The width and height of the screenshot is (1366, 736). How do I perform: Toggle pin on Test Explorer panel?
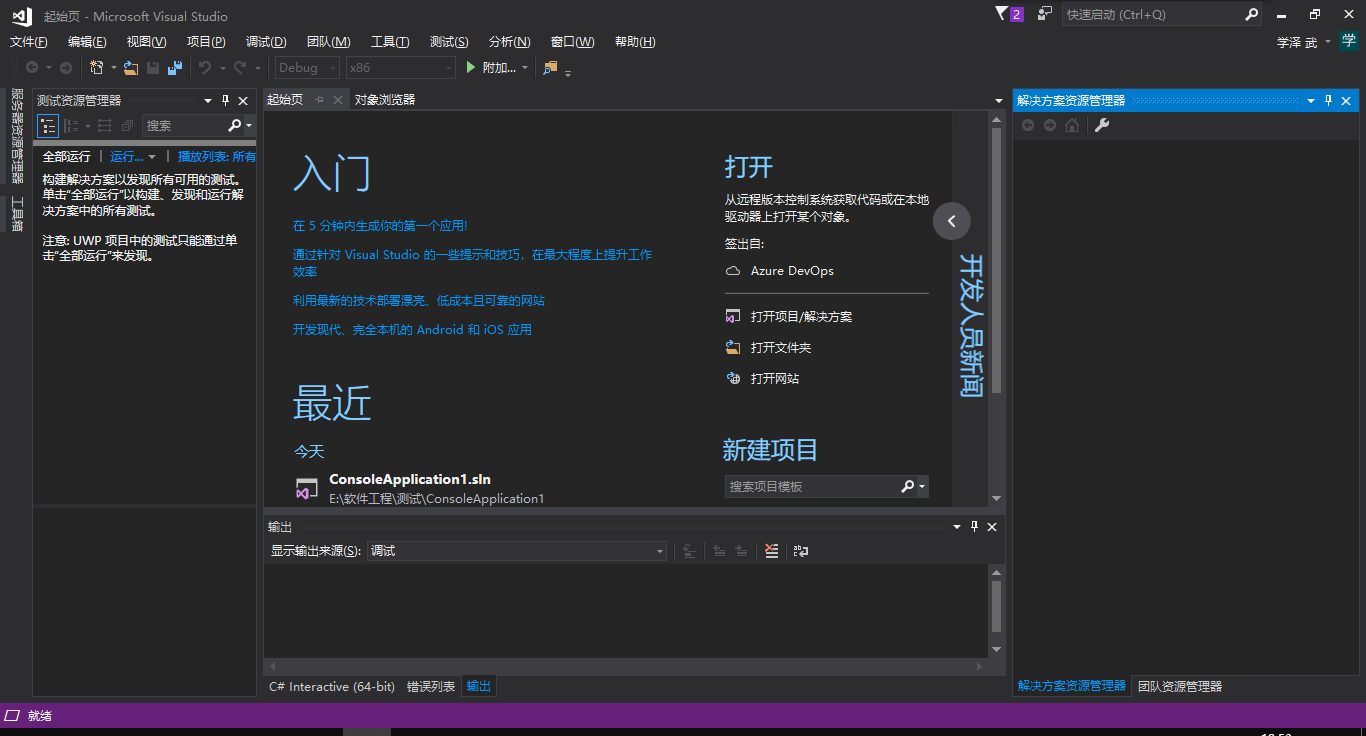click(x=225, y=101)
